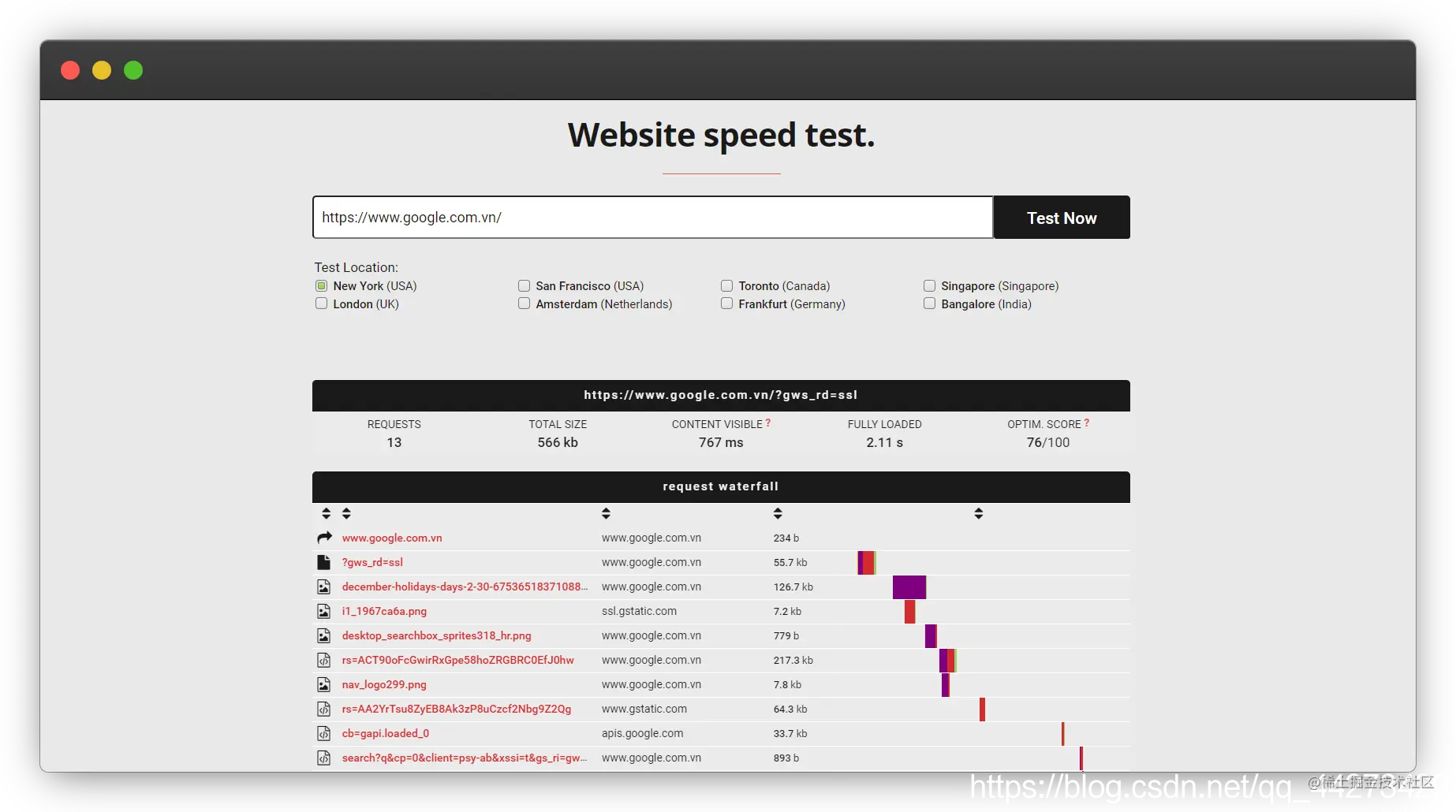
Task: Click the yellow minimize window button
Action: 102,70
